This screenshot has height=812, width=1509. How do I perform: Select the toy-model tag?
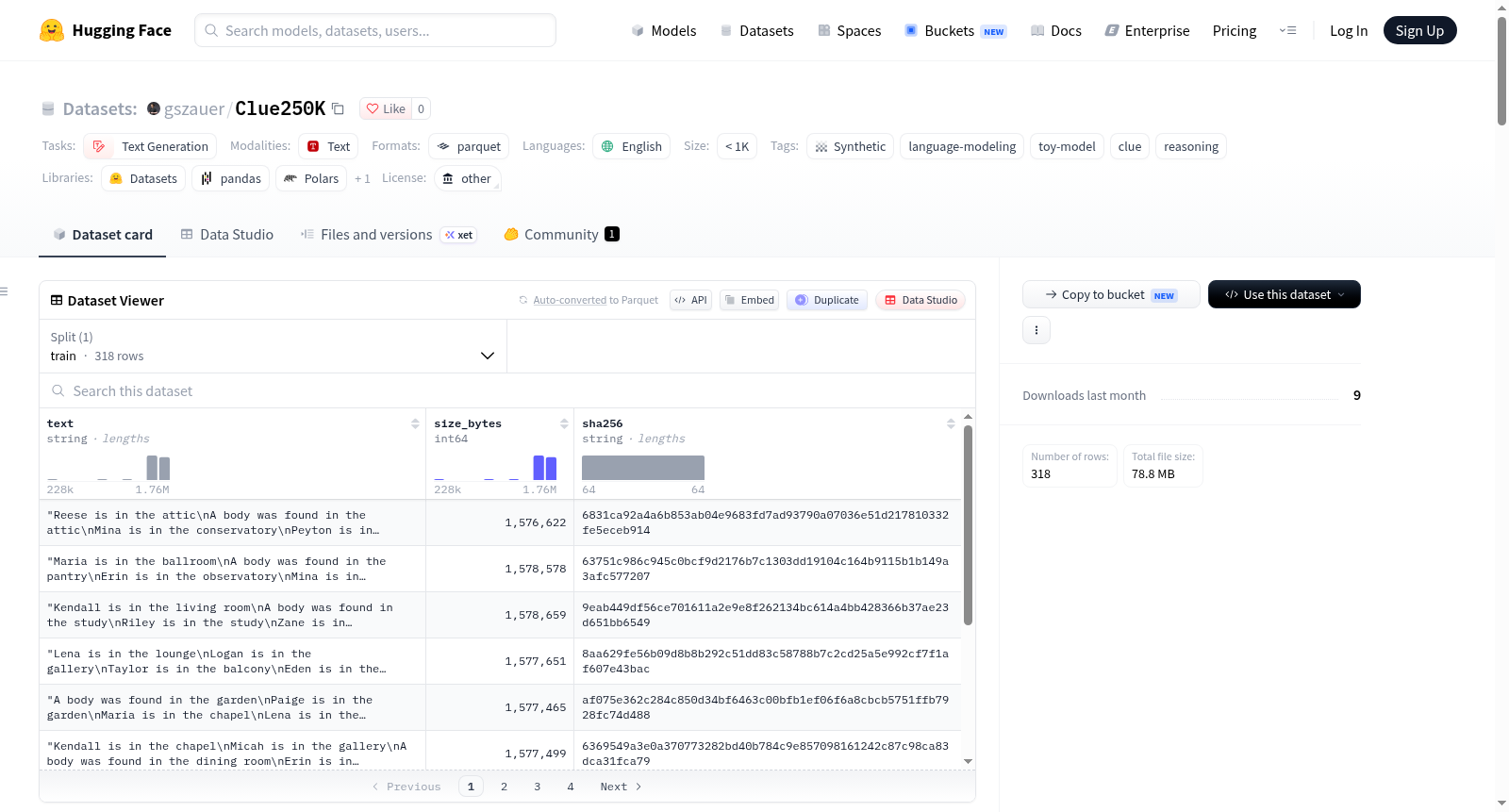(x=1067, y=146)
